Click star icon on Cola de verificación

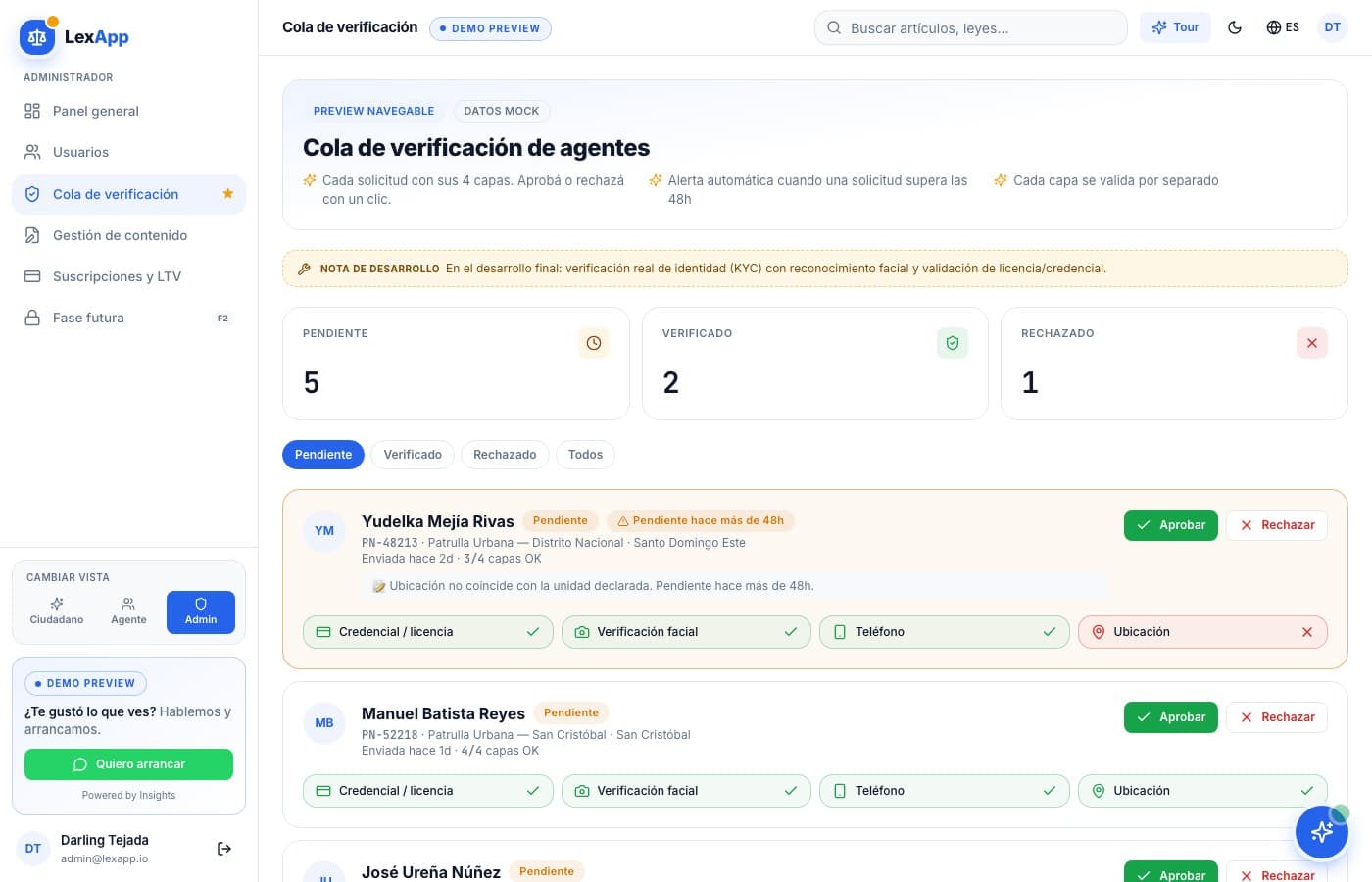(x=227, y=194)
